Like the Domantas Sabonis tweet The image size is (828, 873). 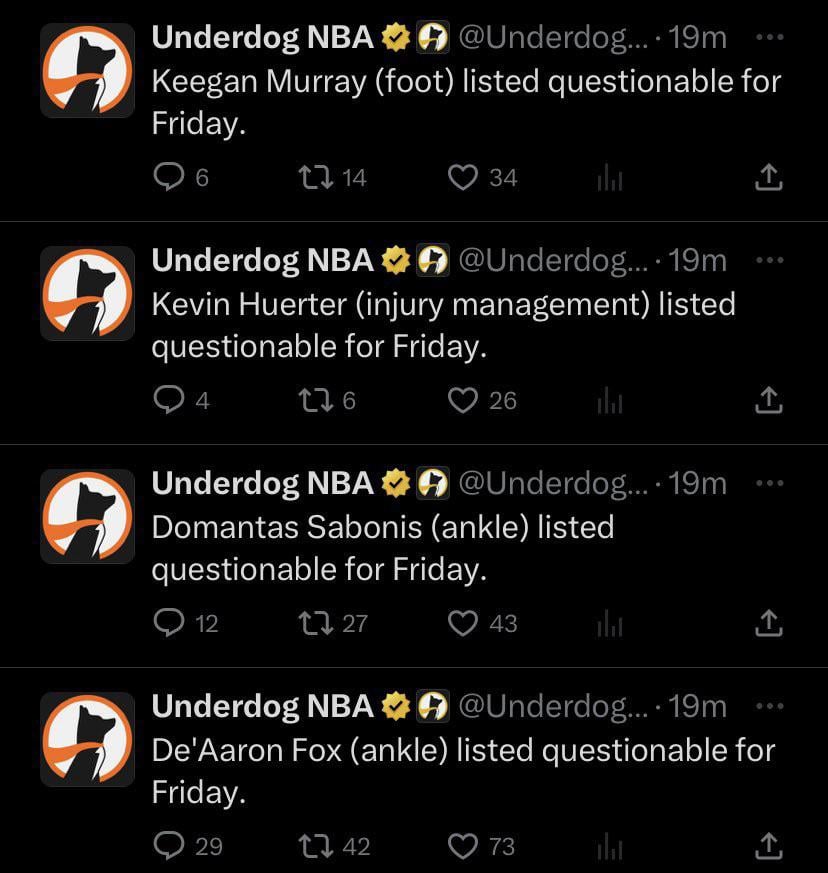[x=462, y=623]
